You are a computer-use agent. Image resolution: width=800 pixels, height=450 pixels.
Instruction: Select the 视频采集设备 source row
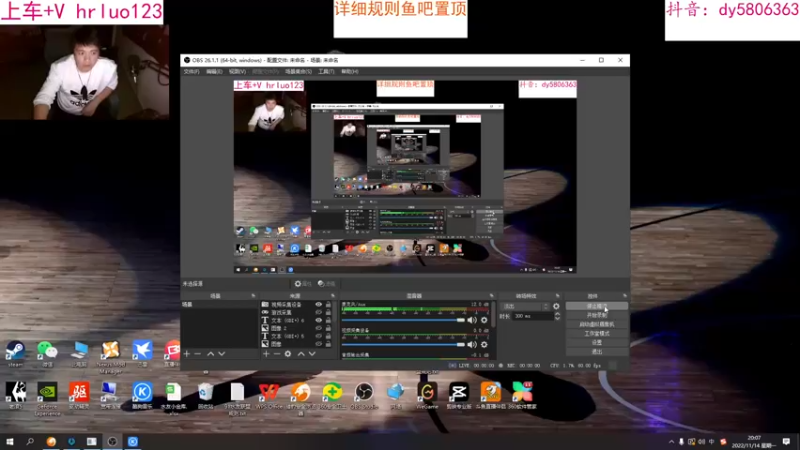(298, 305)
